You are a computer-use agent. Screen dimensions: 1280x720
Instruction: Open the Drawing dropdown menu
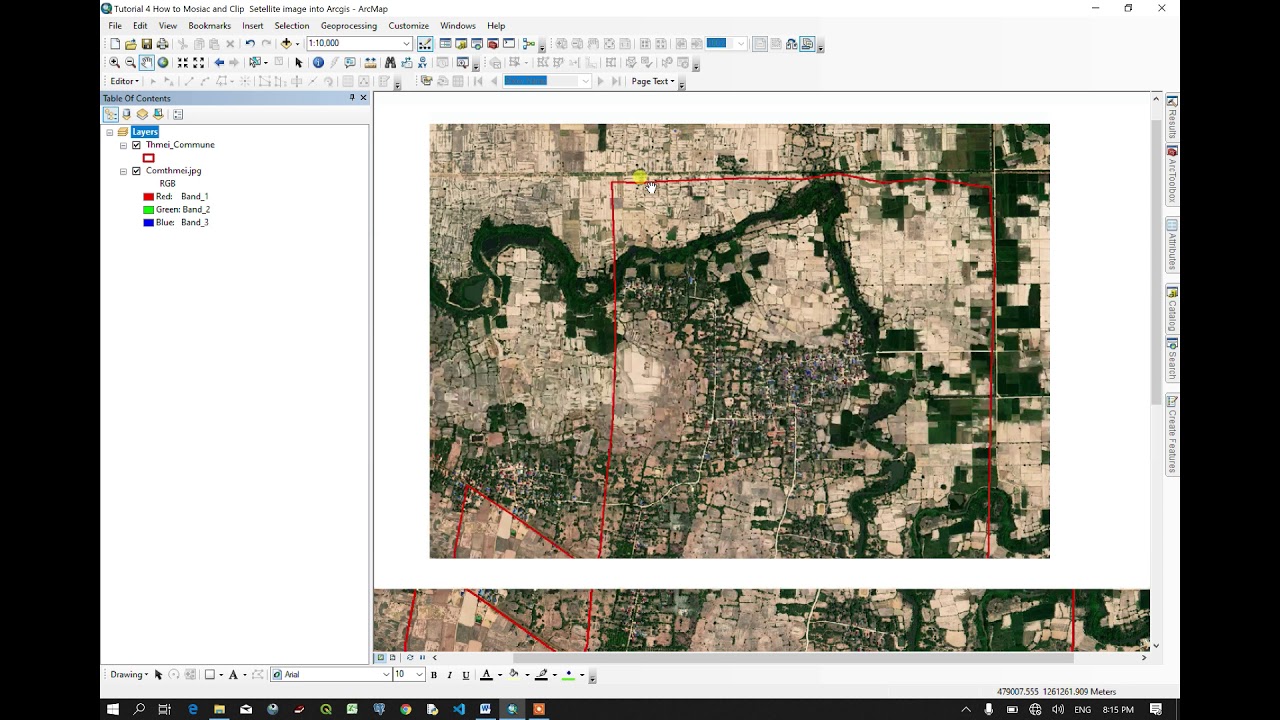click(x=129, y=675)
